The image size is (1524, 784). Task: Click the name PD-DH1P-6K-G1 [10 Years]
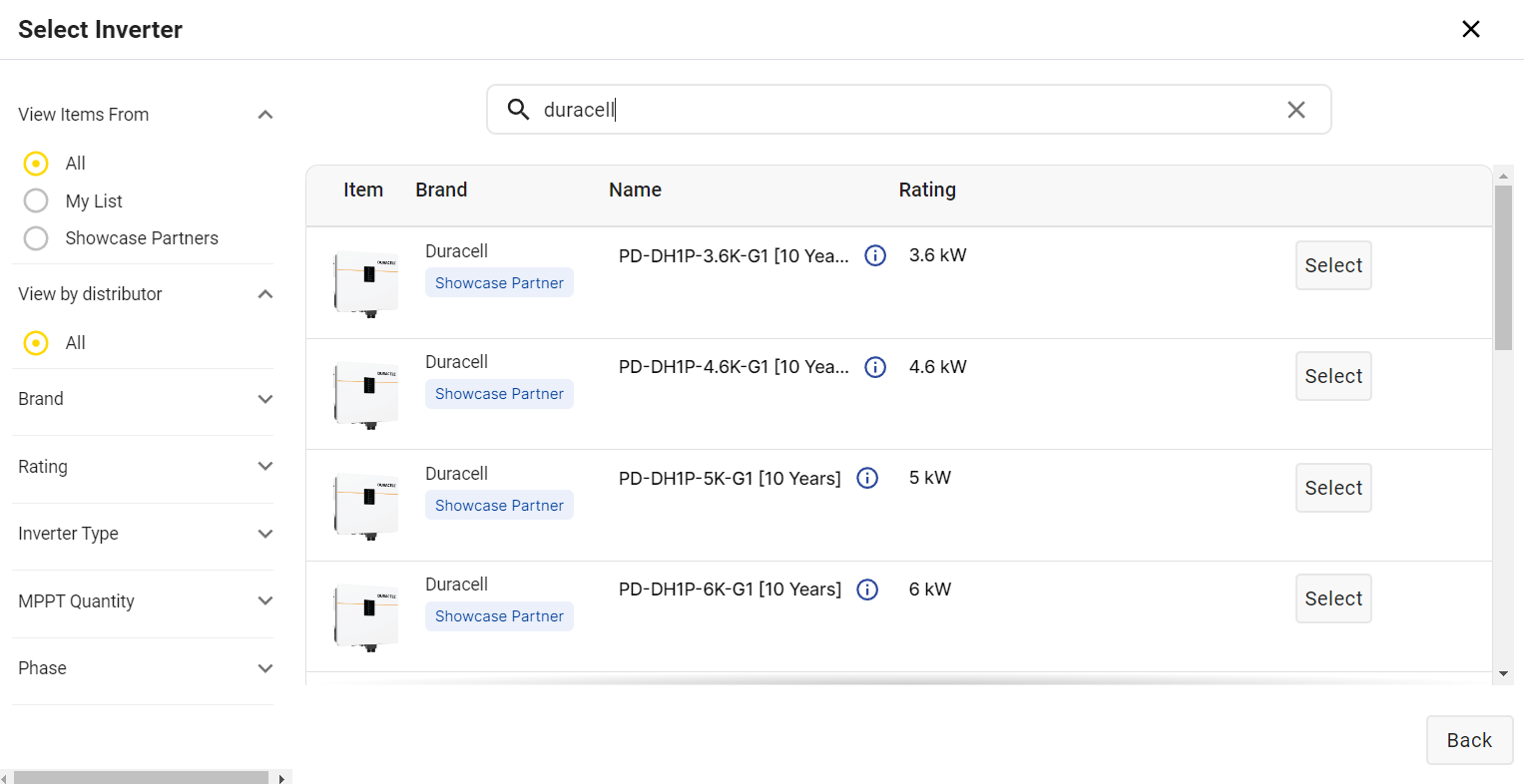[x=730, y=589]
